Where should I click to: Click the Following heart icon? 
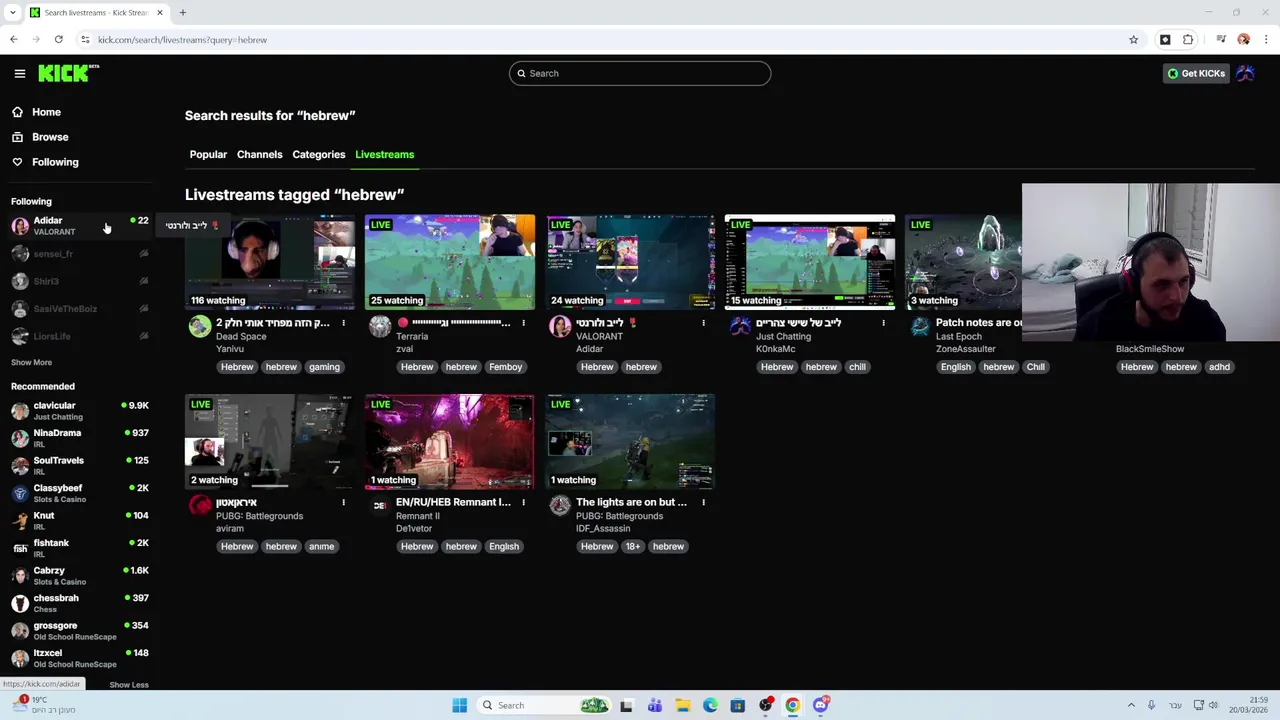coord(17,162)
